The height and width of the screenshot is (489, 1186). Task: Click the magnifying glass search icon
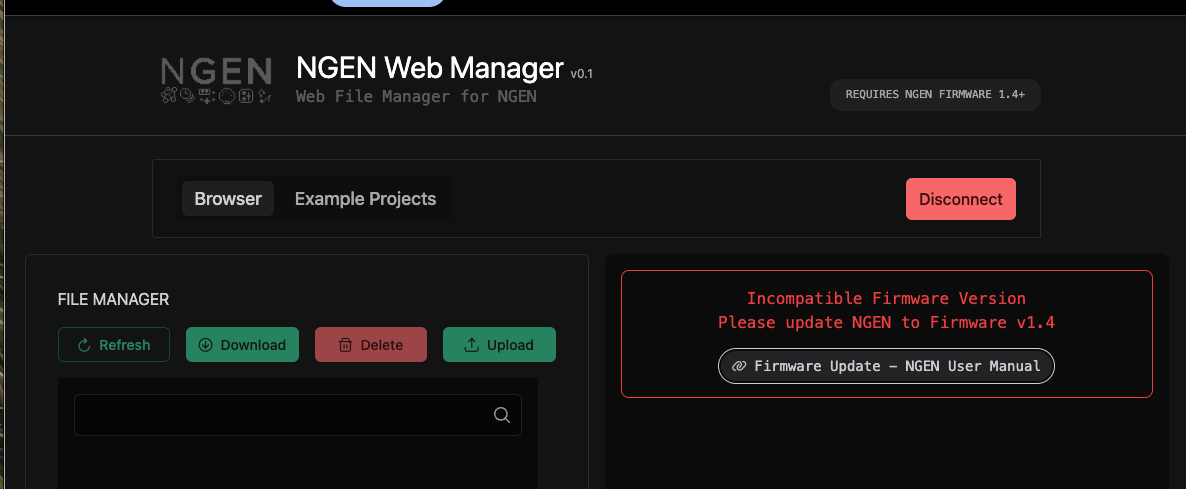tap(502, 415)
